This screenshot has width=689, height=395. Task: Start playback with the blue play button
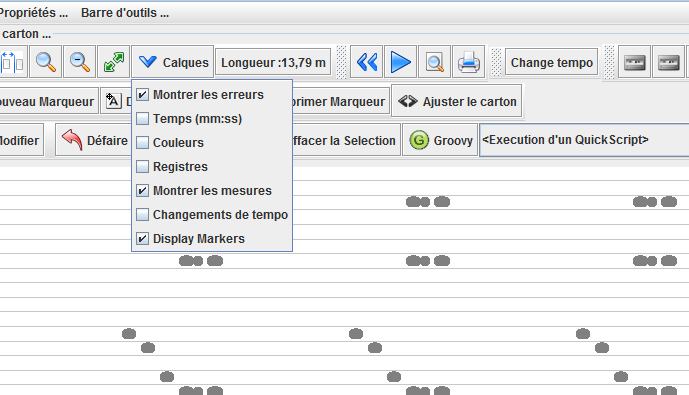[400, 62]
